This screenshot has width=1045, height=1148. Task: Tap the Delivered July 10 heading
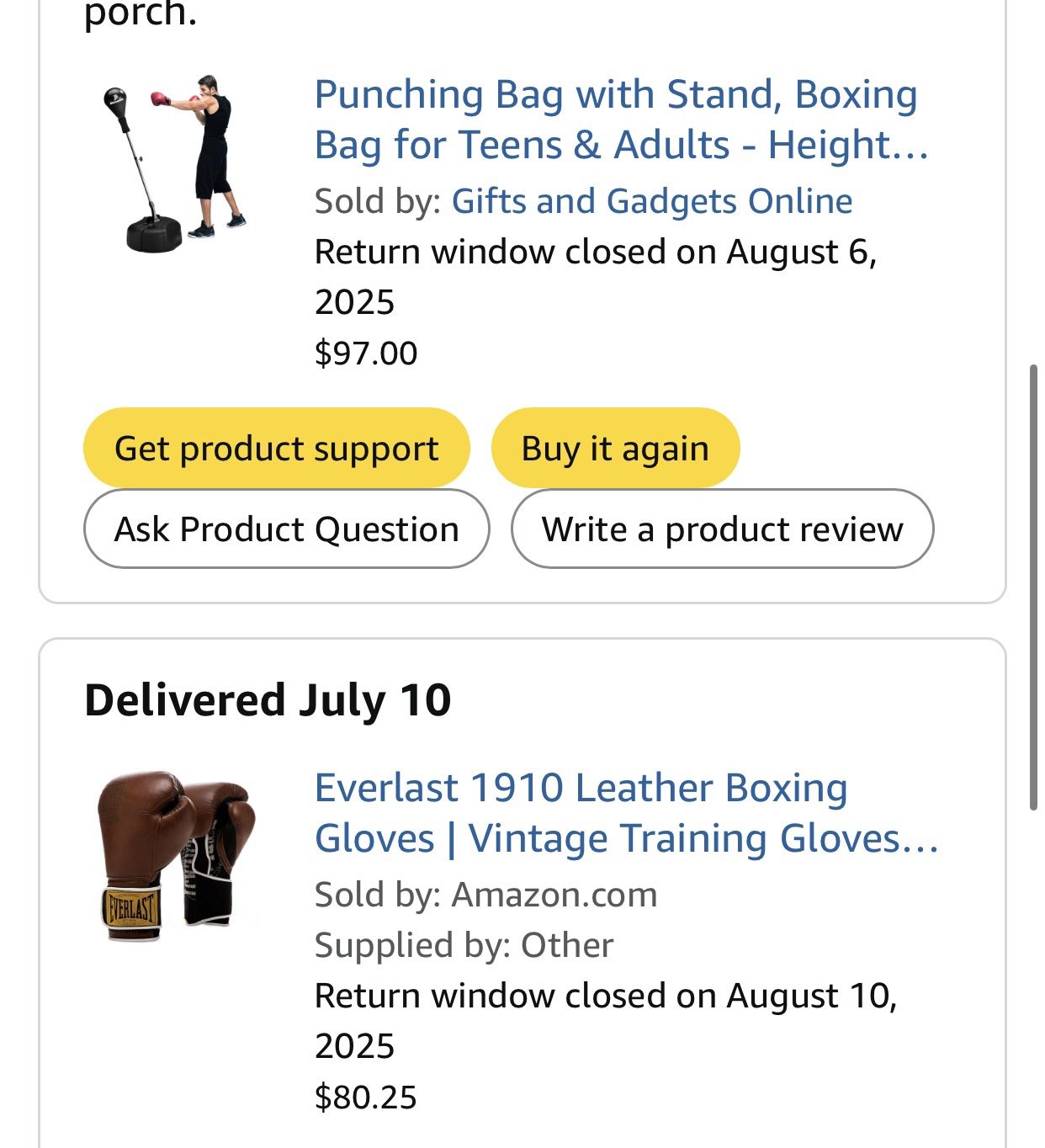pos(268,700)
